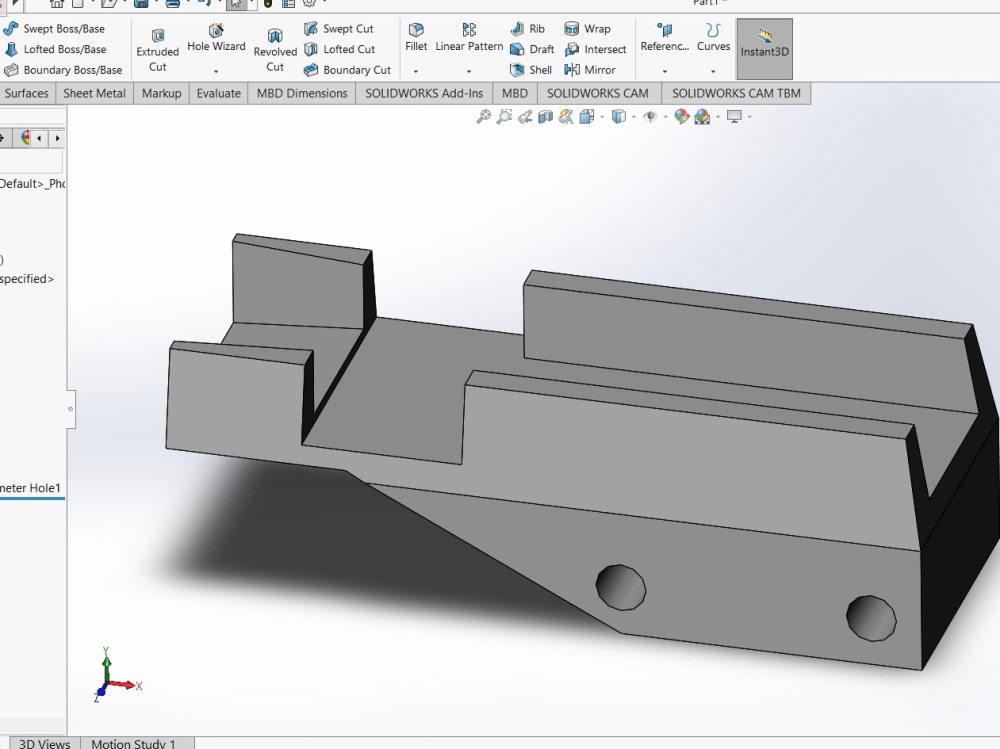Viewport: 1000px width, 749px height.
Task: Open the Reference Geometry tool
Action: coord(665,38)
